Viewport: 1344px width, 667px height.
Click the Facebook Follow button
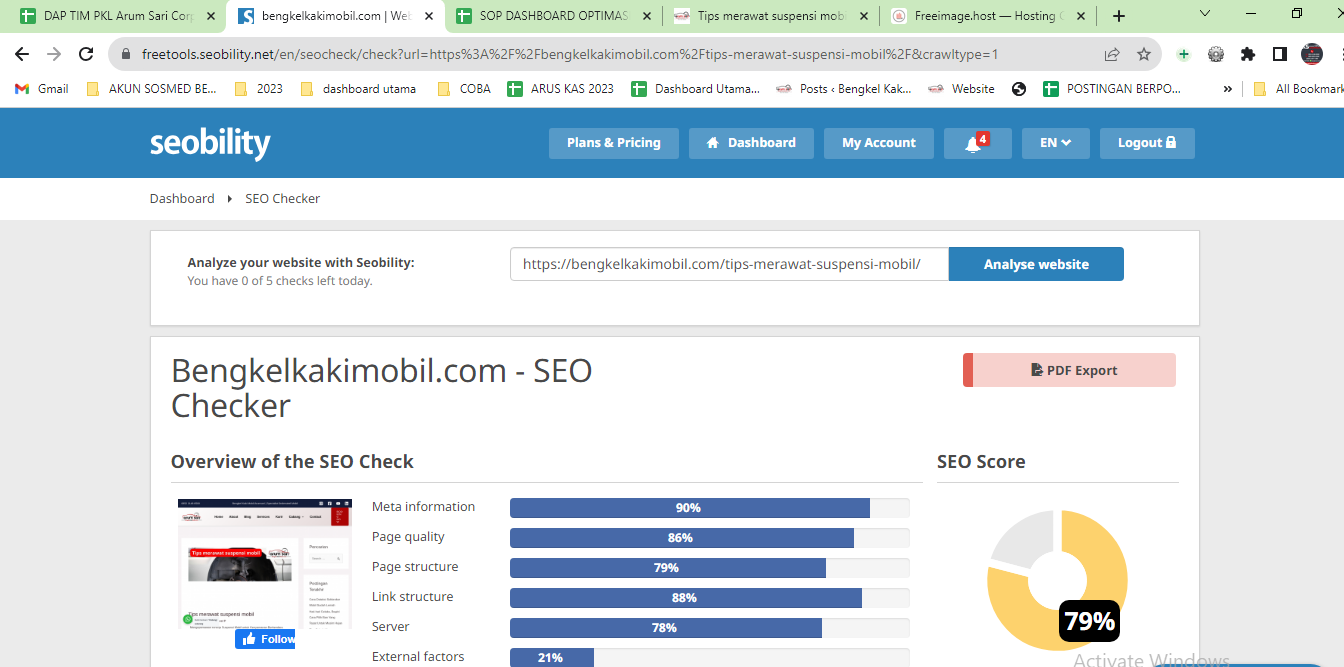[x=265, y=638]
